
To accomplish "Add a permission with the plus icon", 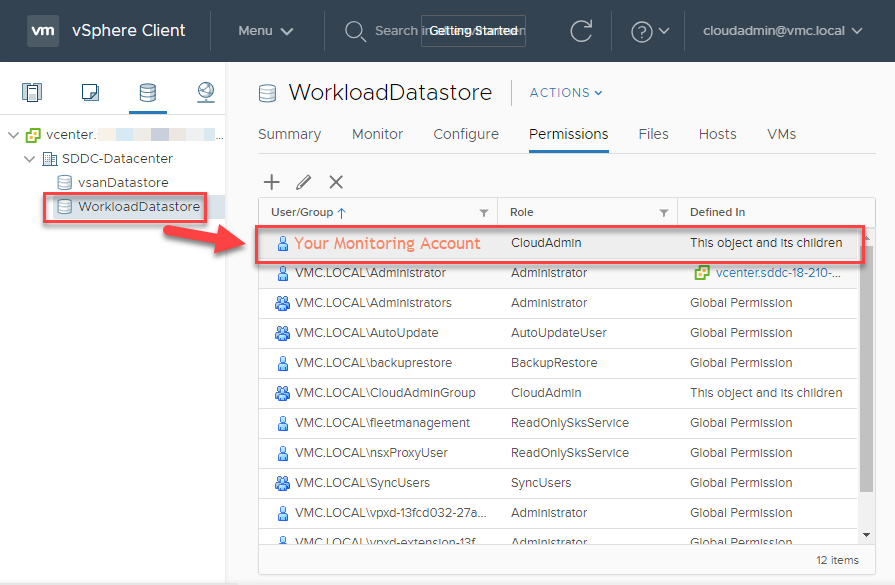I will (x=272, y=182).
